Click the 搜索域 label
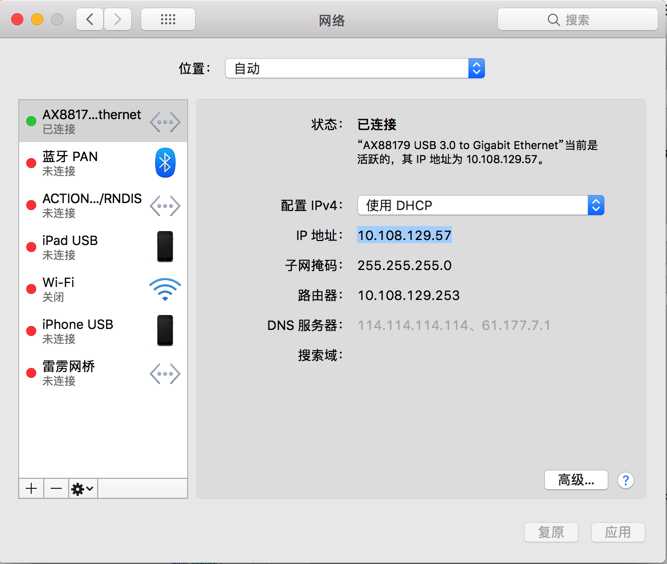The width and height of the screenshot is (667, 564). click(x=320, y=355)
